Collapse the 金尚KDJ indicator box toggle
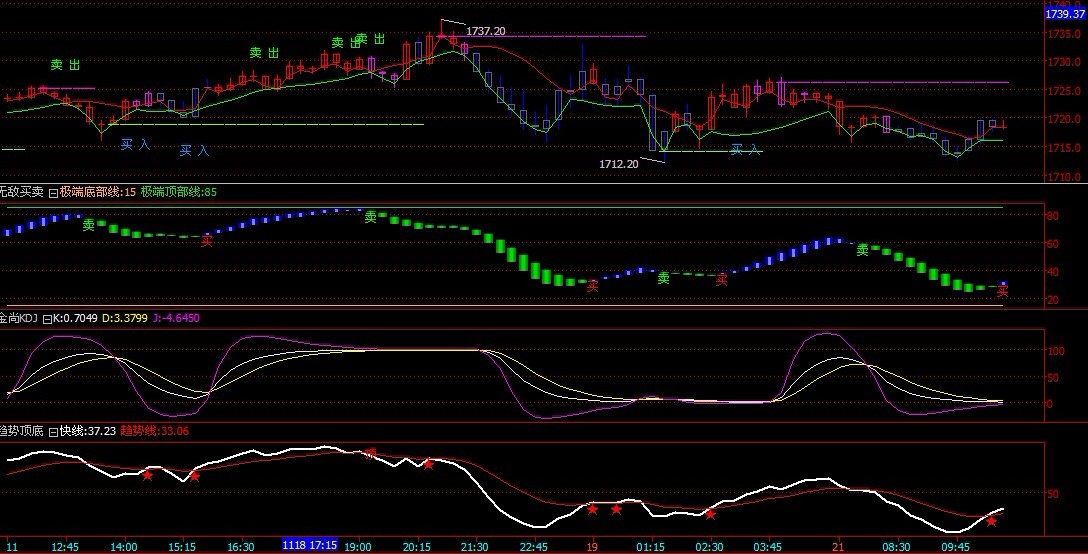Screen dimensions: 1088x554 [x=45, y=319]
